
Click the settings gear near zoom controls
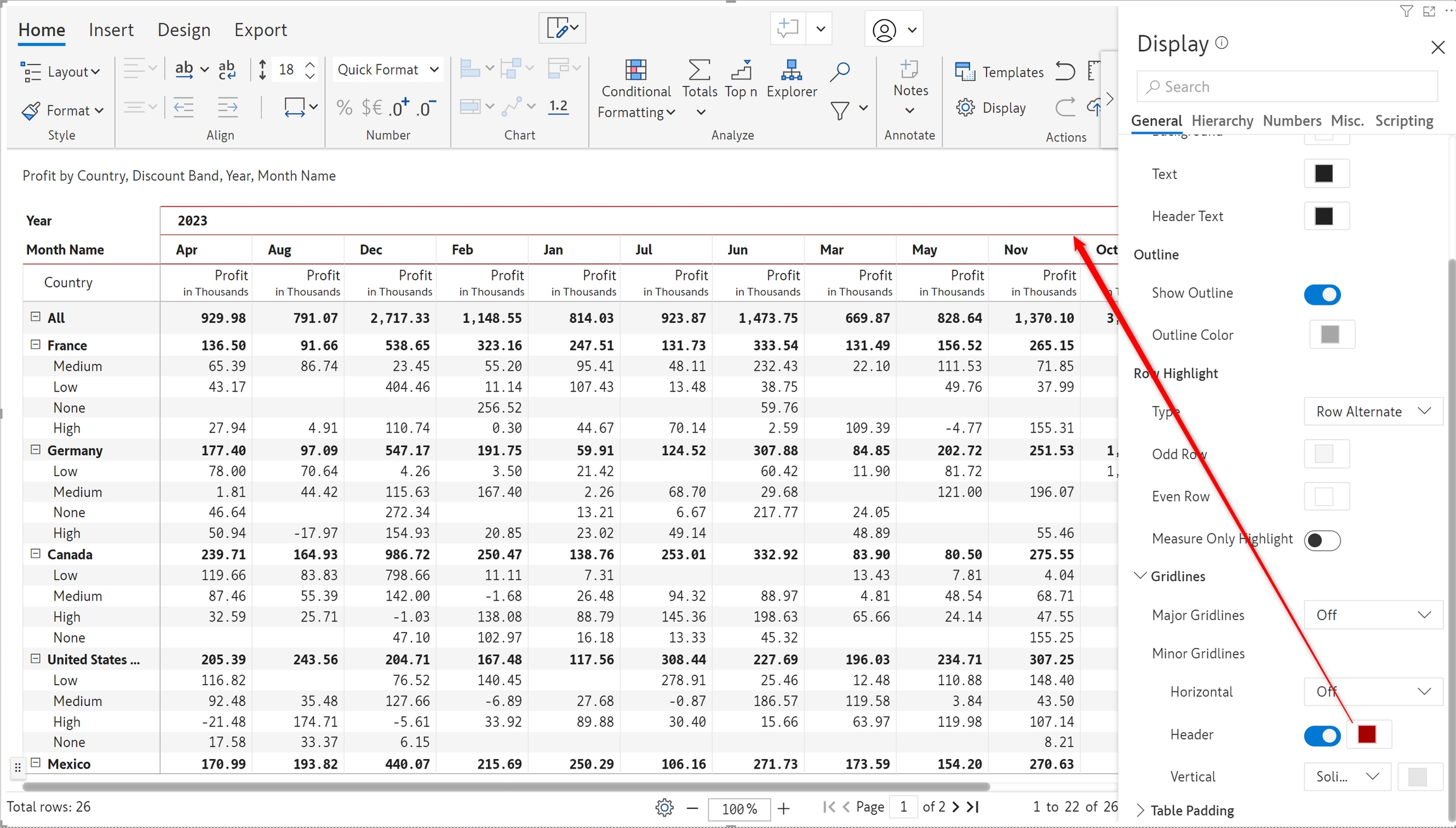(664, 807)
